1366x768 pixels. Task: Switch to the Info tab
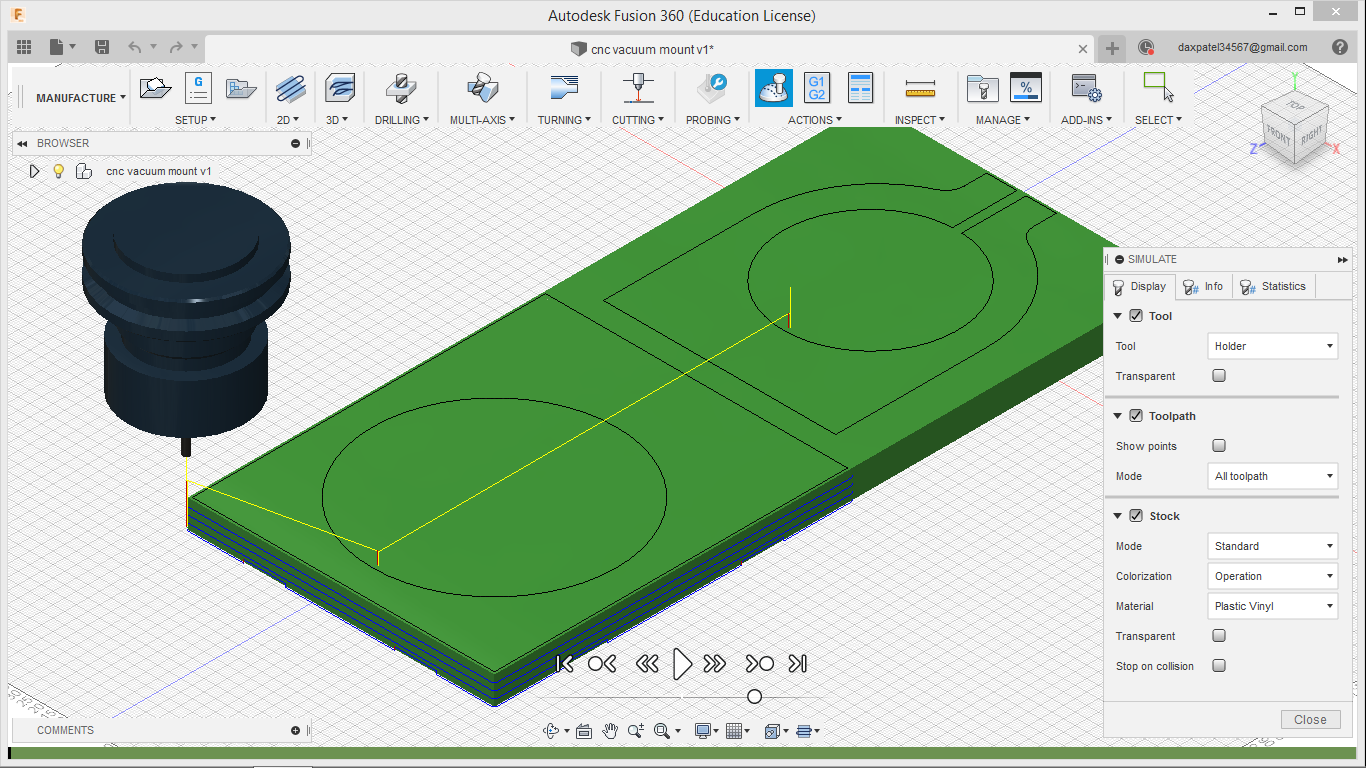(1203, 287)
